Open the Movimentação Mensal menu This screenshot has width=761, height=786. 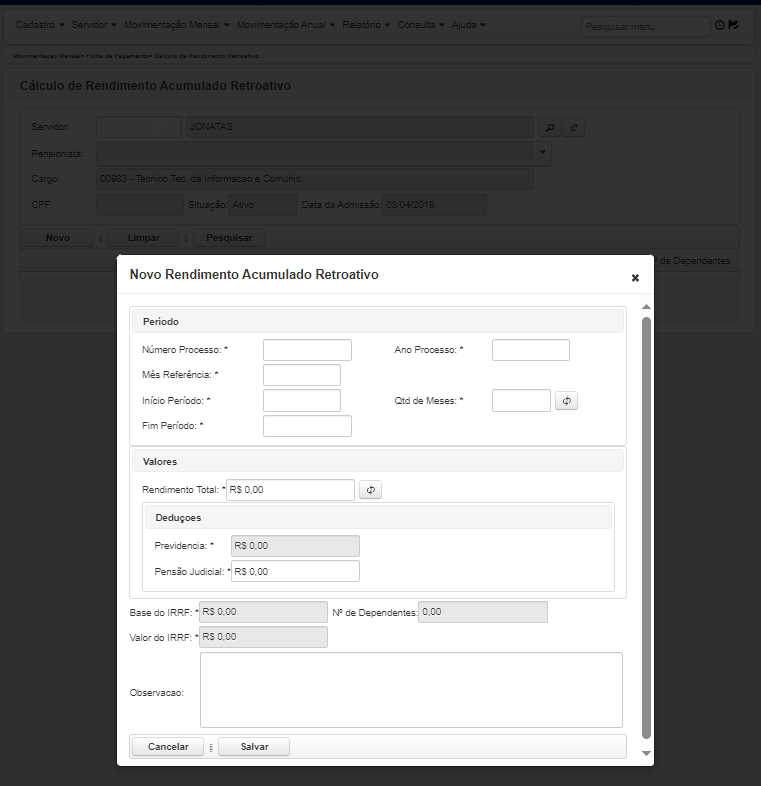click(x=176, y=25)
